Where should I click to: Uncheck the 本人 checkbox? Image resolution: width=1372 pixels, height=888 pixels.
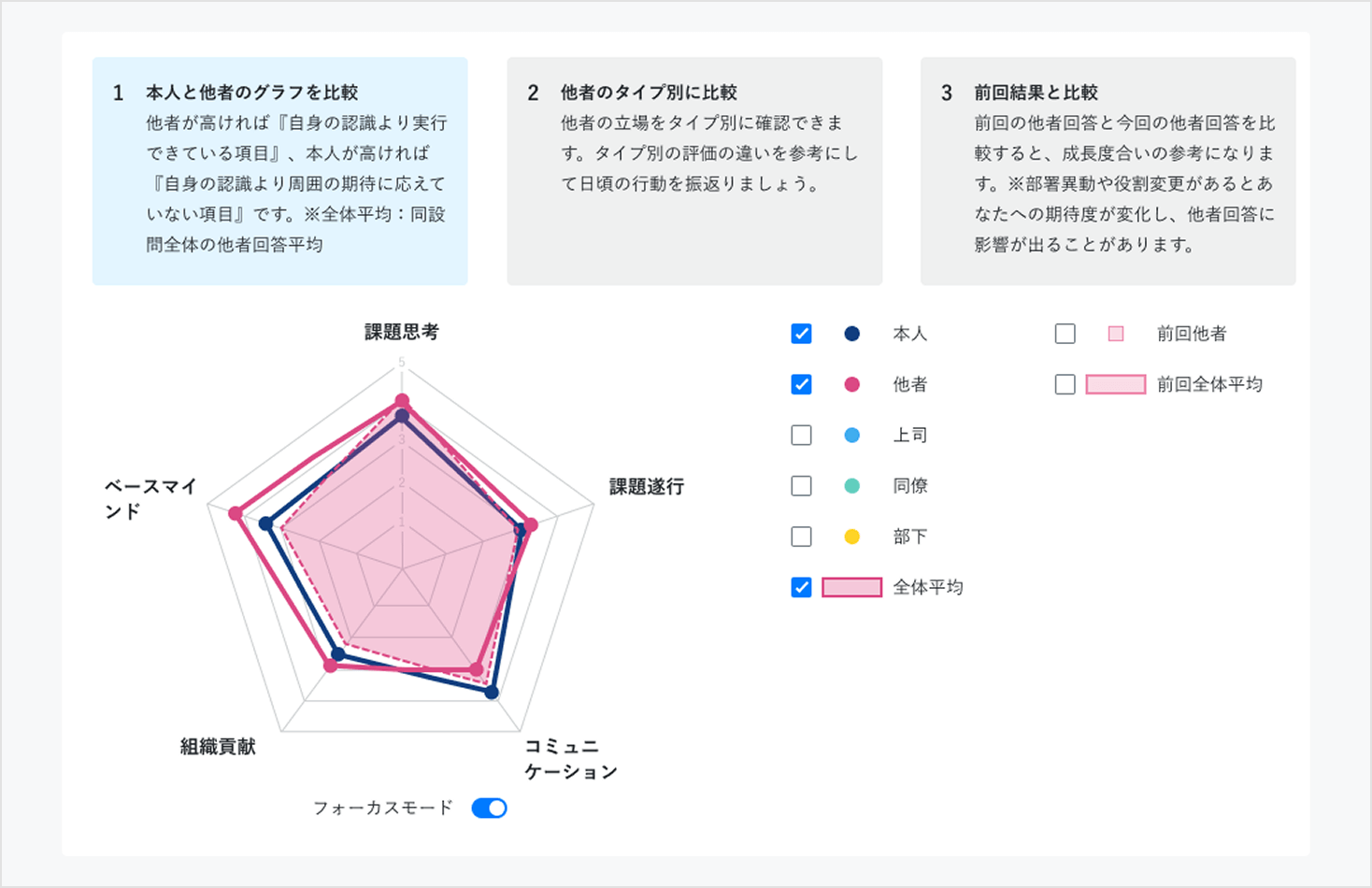(x=801, y=334)
